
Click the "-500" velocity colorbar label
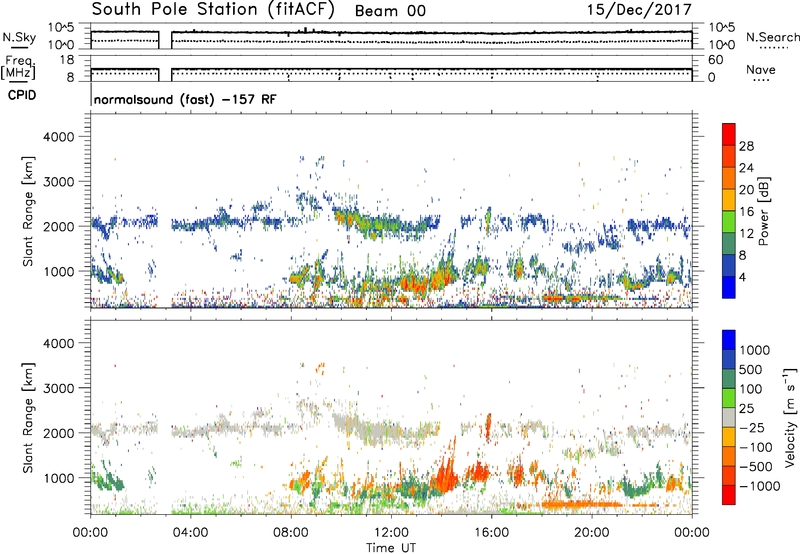tap(756, 467)
